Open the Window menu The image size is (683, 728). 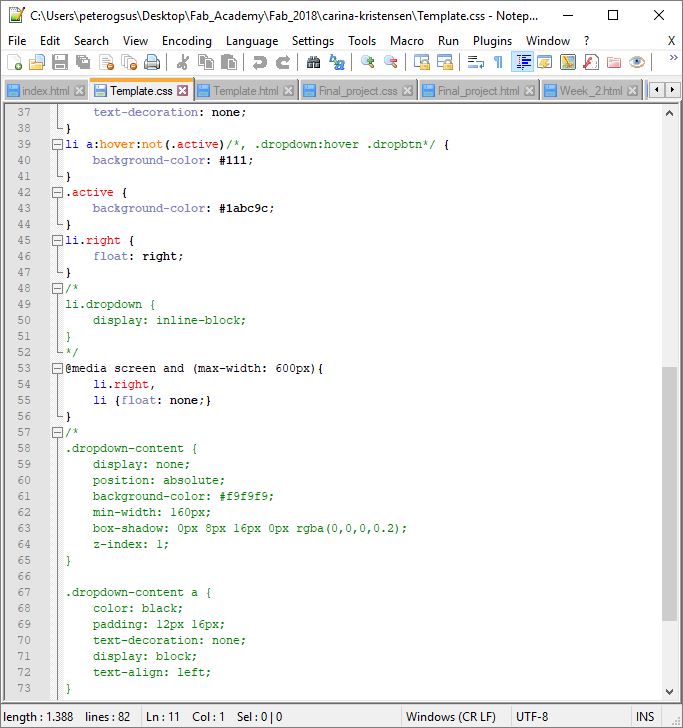pos(547,41)
